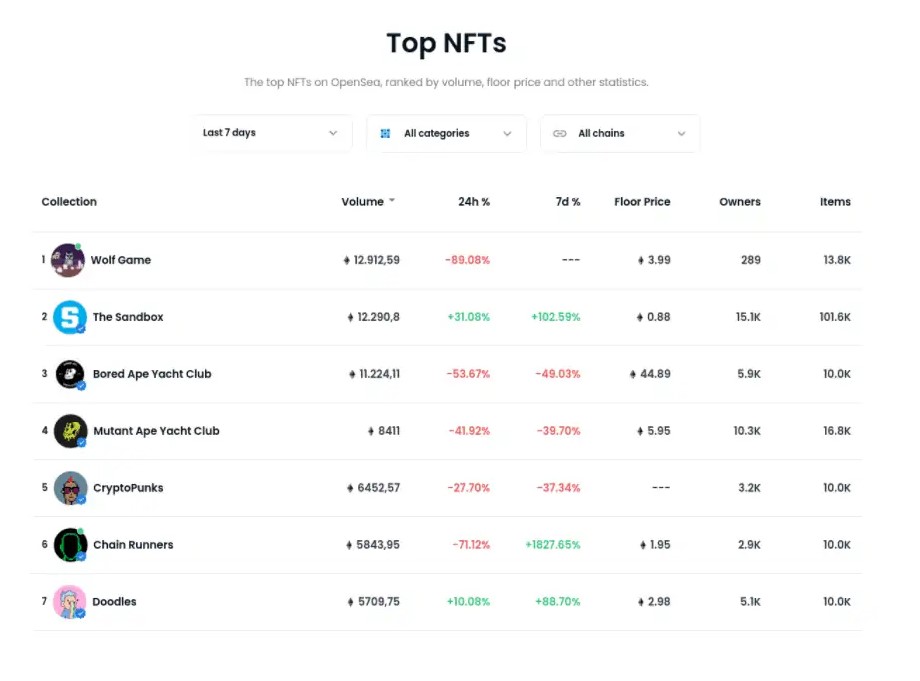The image size is (920, 681).
Task: Click the Wolf Game collection avatar
Action: point(67,260)
